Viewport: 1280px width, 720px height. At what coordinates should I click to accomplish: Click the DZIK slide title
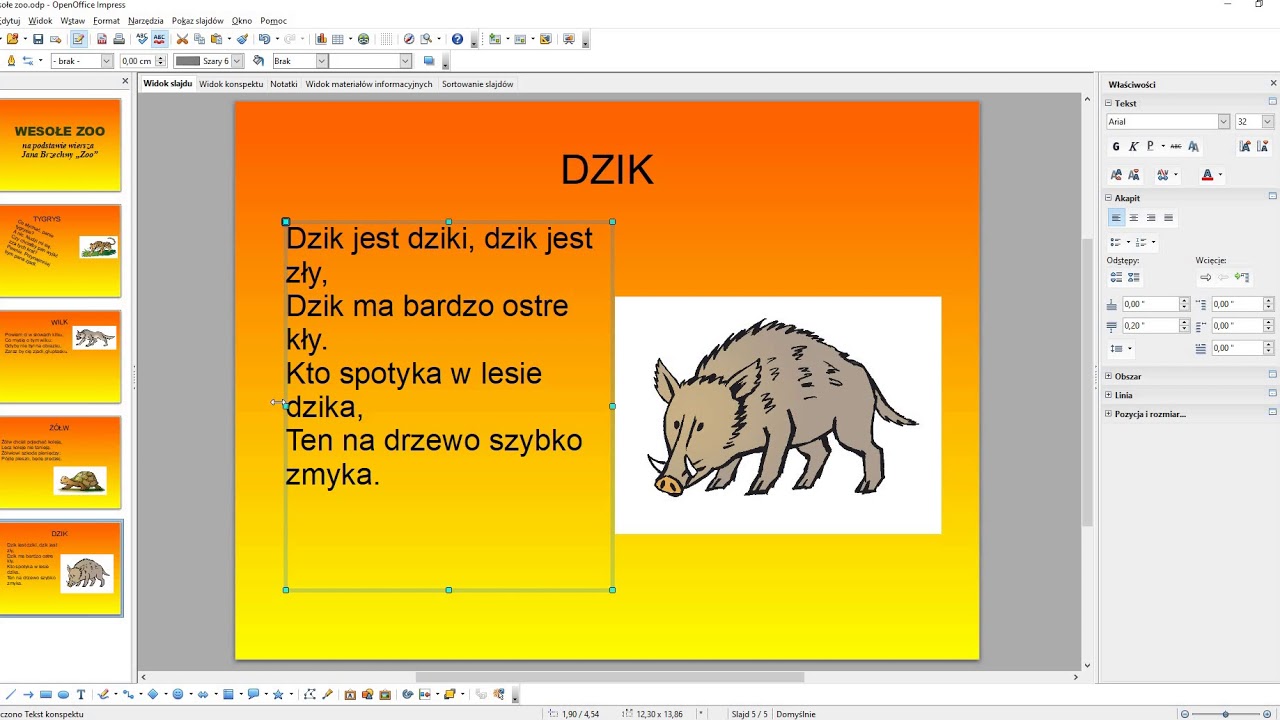point(607,170)
